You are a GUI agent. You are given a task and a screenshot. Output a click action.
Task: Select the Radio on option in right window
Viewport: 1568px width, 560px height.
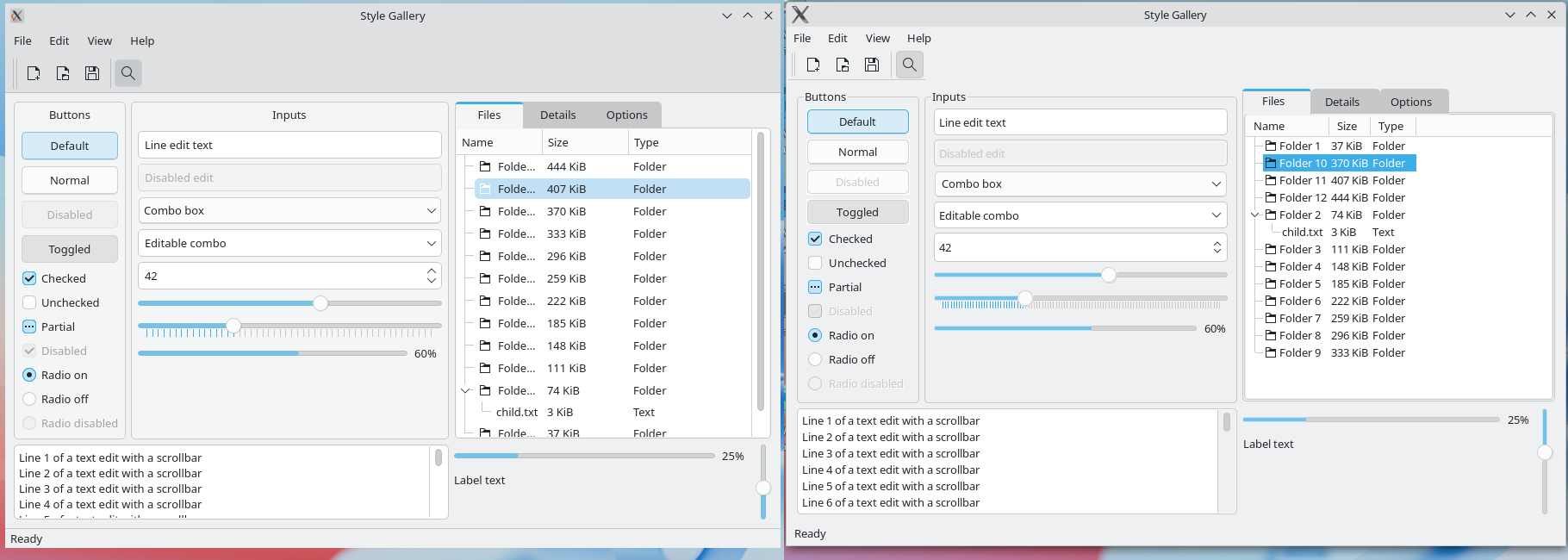pos(815,335)
